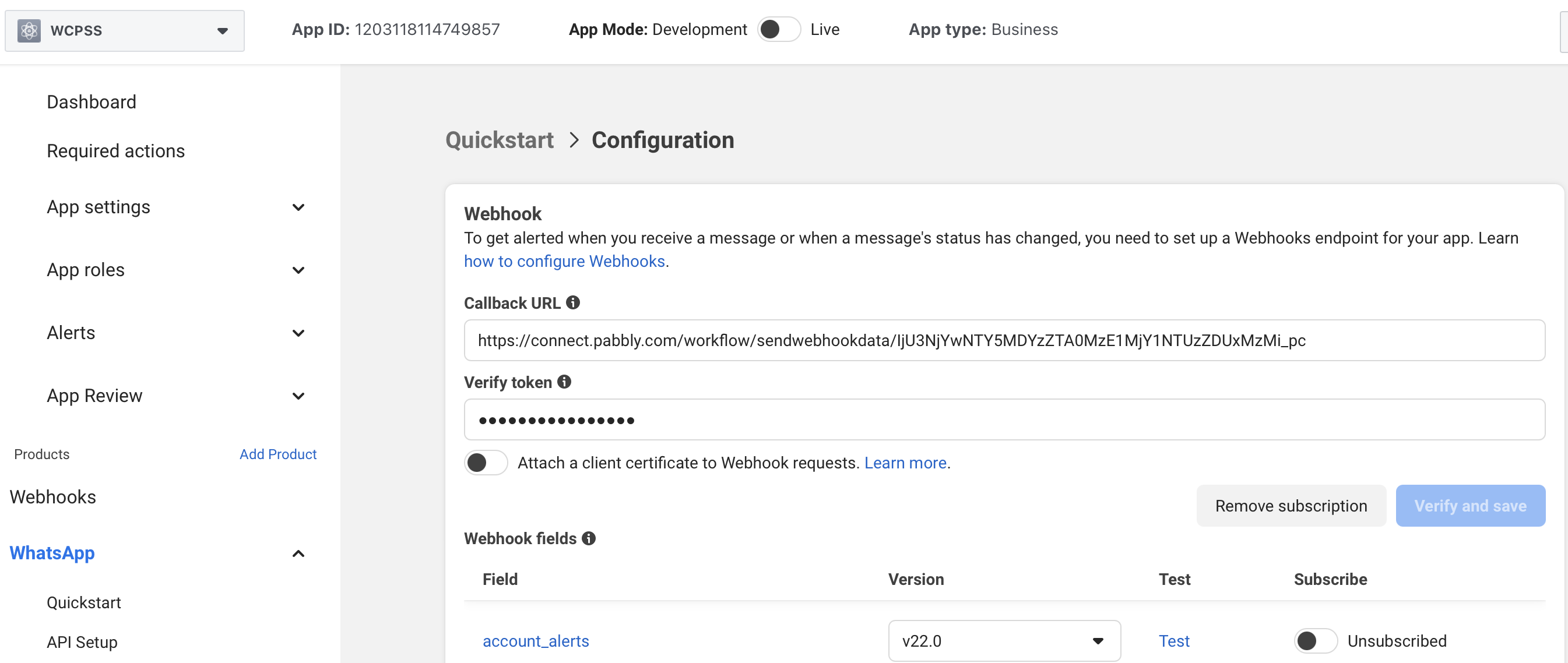Enable the client certificate toggle
The width and height of the screenshot is (1568, 663).
485,462
